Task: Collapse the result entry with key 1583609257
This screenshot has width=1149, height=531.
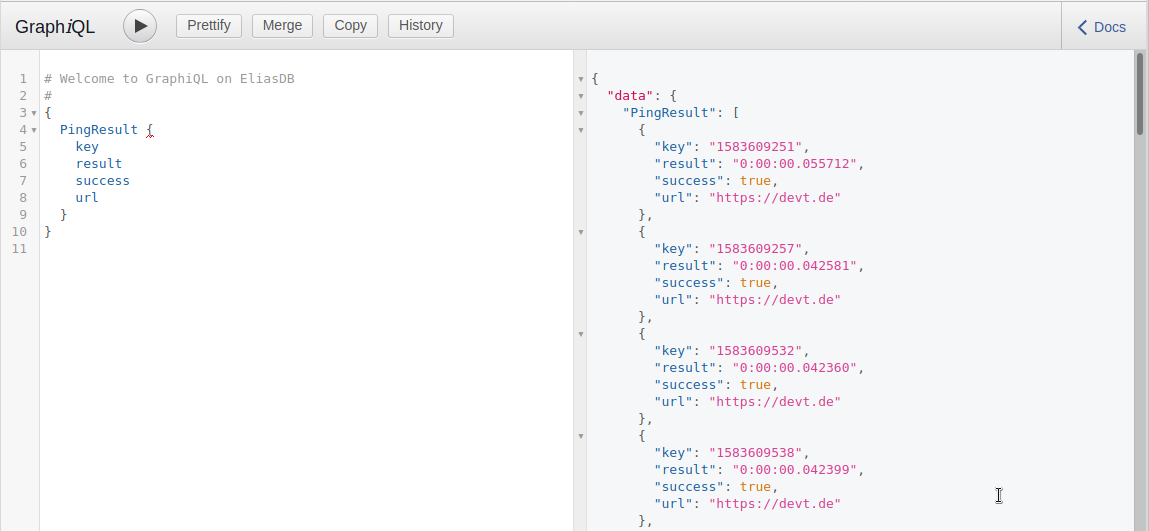Action: click(x=581, y=232)
